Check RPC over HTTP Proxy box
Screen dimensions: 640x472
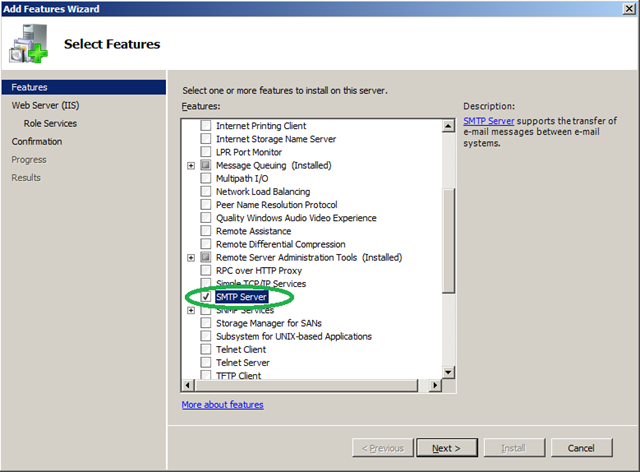coord(206,270)
